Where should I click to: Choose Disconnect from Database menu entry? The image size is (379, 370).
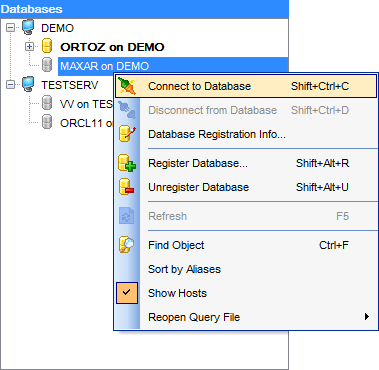246,110
